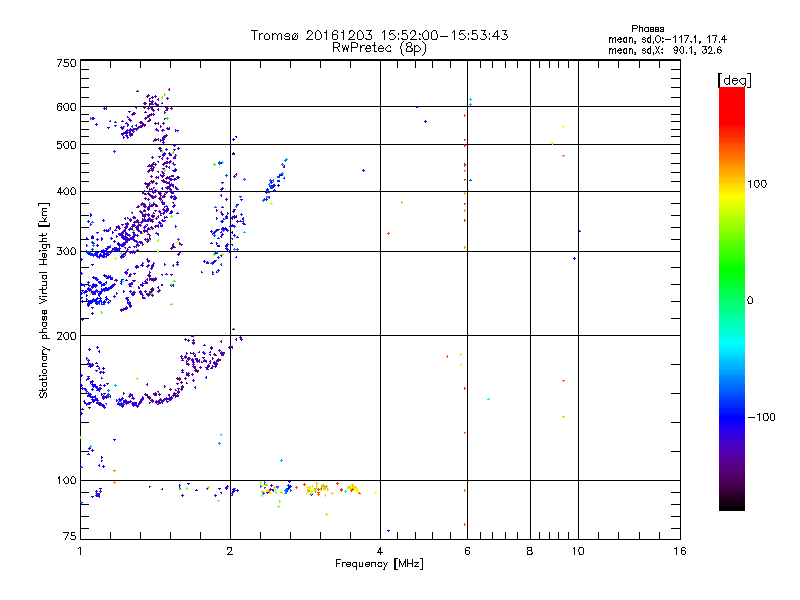Click the "mean, sd,X: 90.1, 32.6" statistic

click(665, 50)
